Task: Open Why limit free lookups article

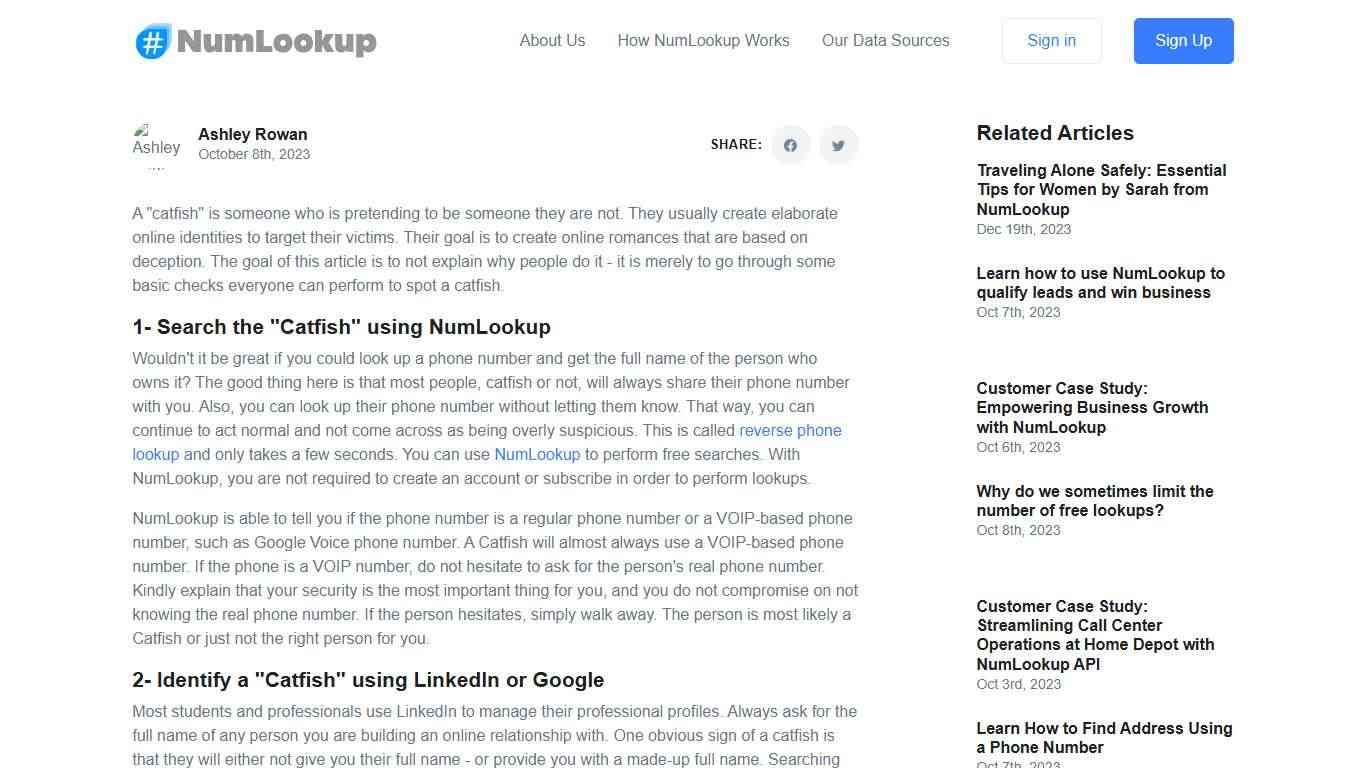Action: (x=1094, y=501)
